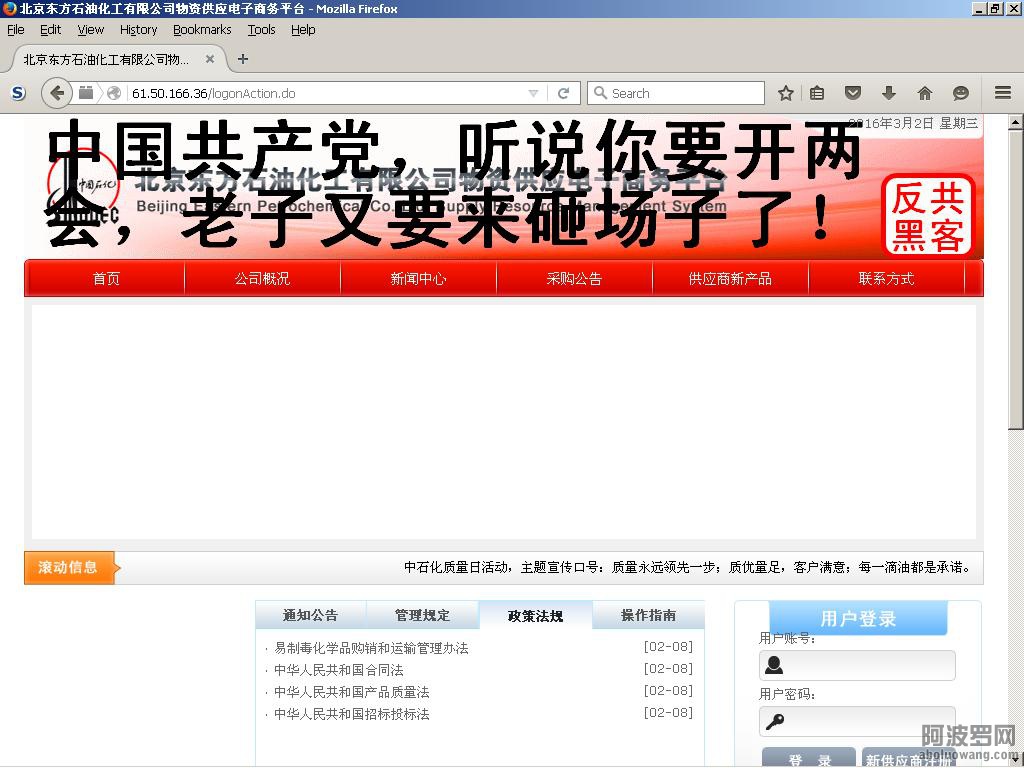
Task: Open a new tab with plus button
Action: coord(243,59)
